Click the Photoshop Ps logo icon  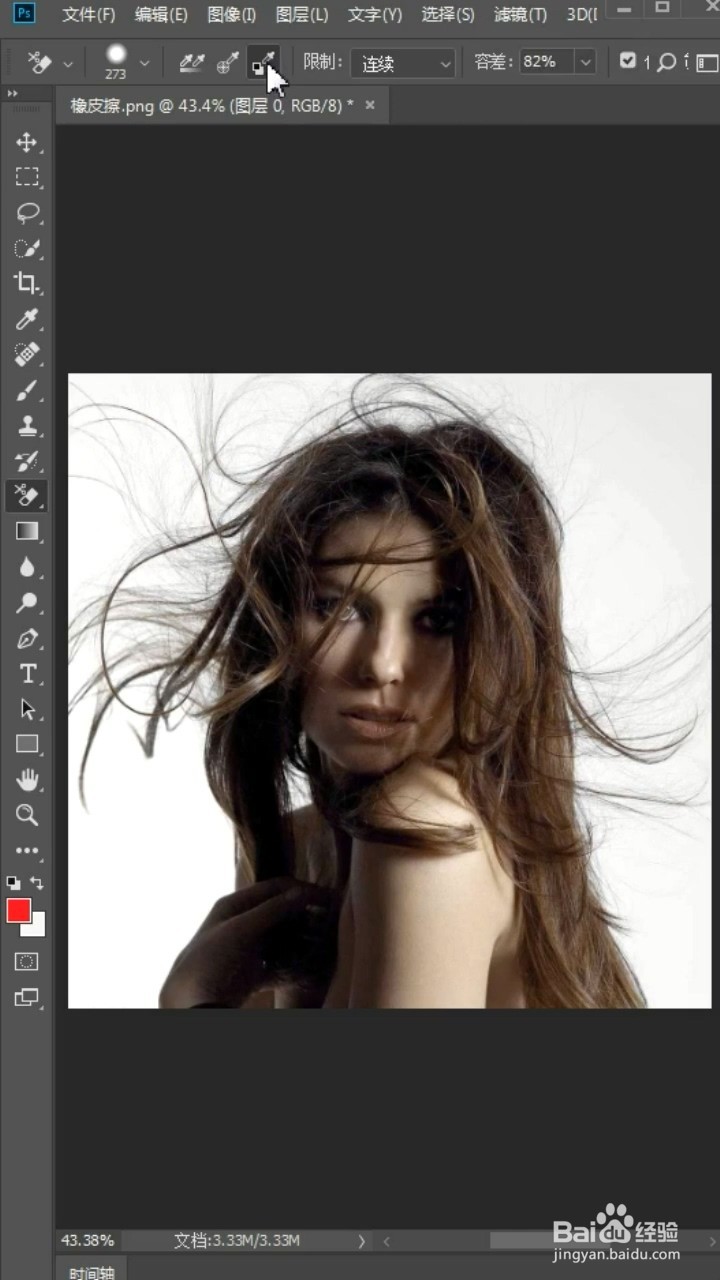pyautogui.click(x=24, y=14)
